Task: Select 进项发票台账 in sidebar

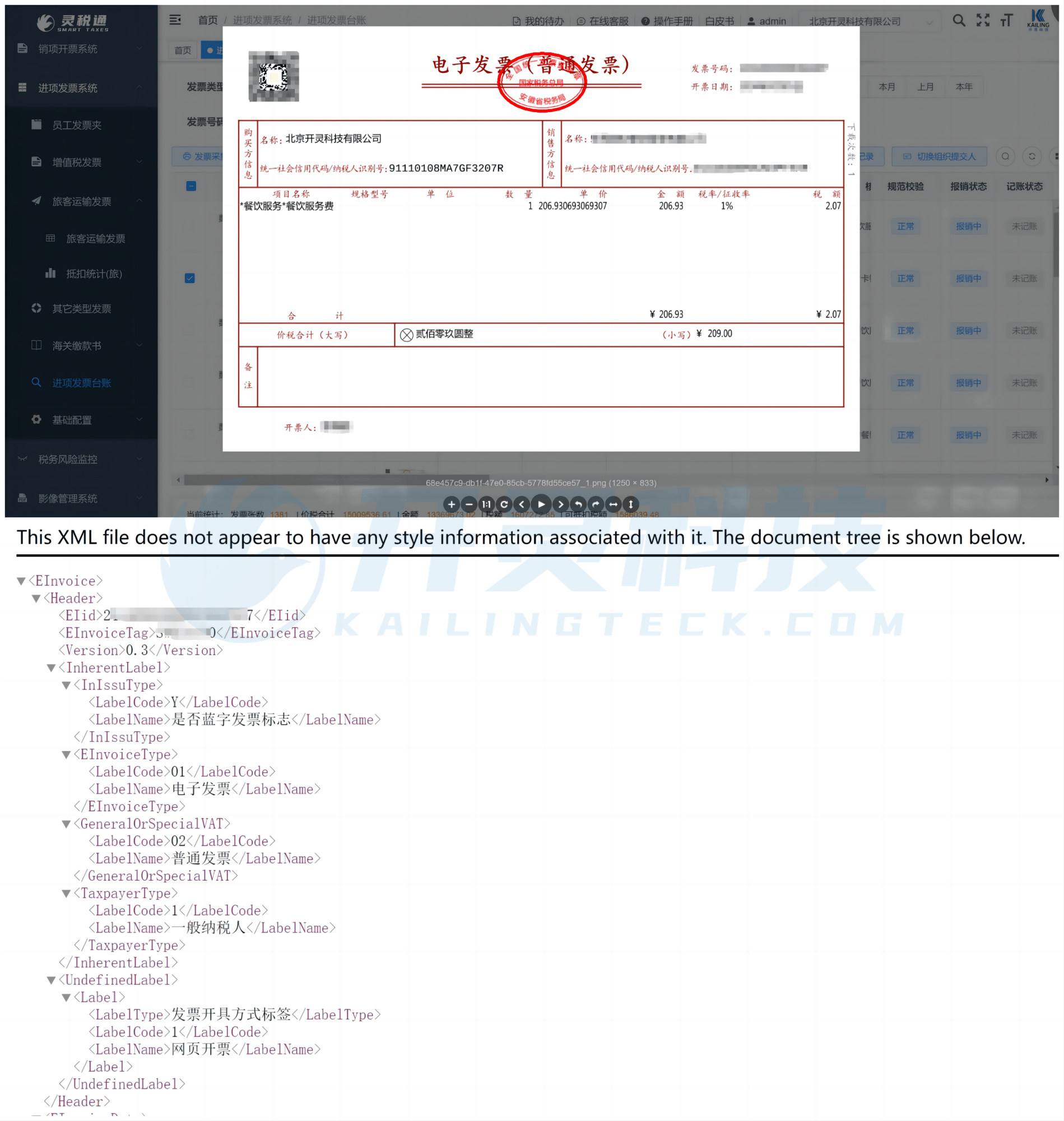Action: tap(81, 383)
